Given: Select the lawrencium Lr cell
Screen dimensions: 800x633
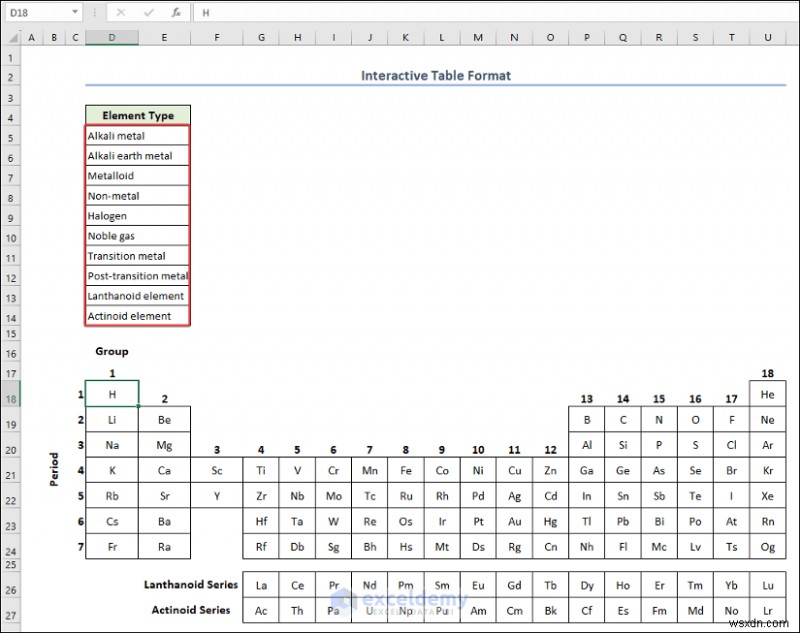Looking at the screenshot, I should pyautogui.click(x=767, y=611).
